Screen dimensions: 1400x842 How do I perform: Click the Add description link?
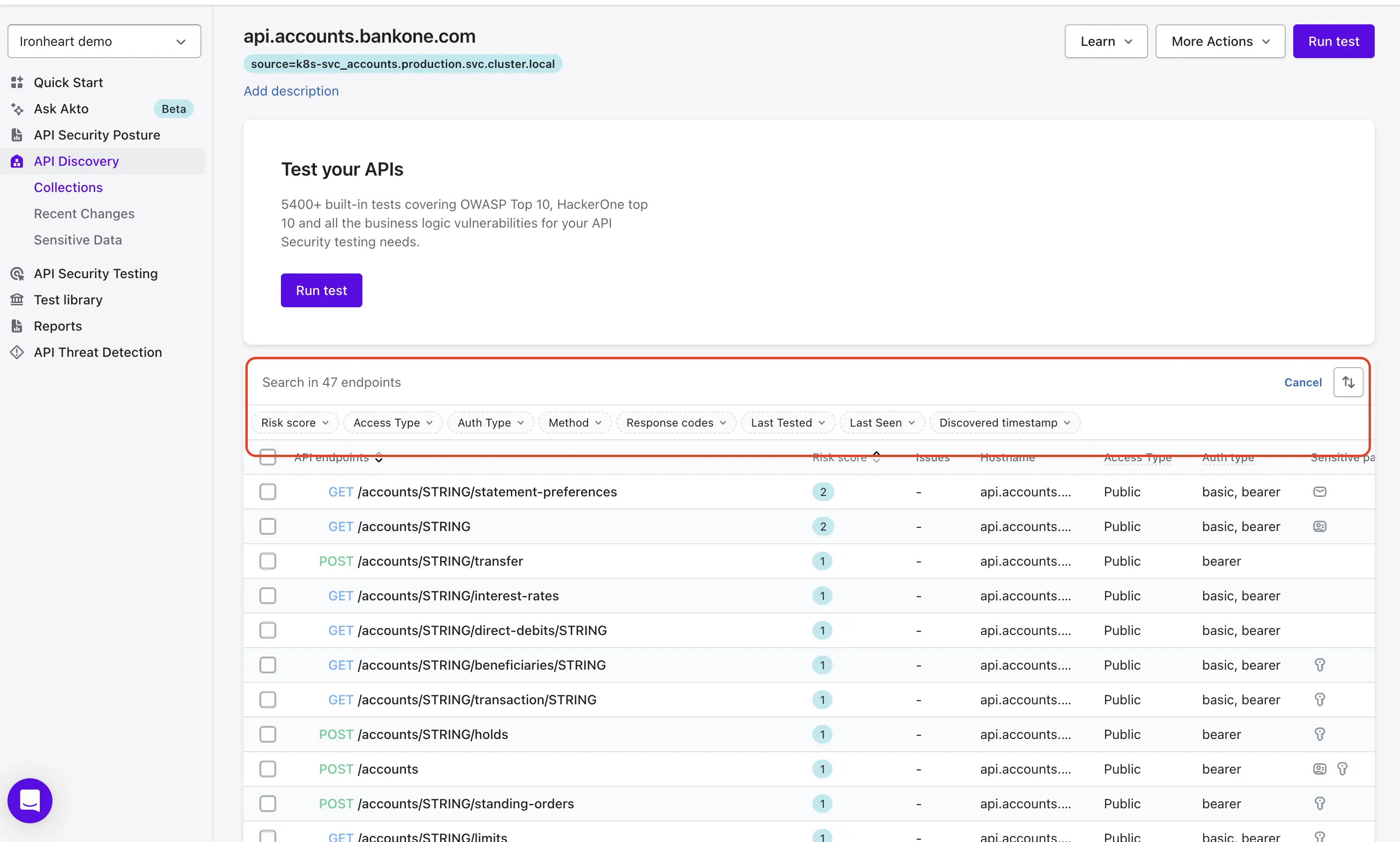pos(291,91)
